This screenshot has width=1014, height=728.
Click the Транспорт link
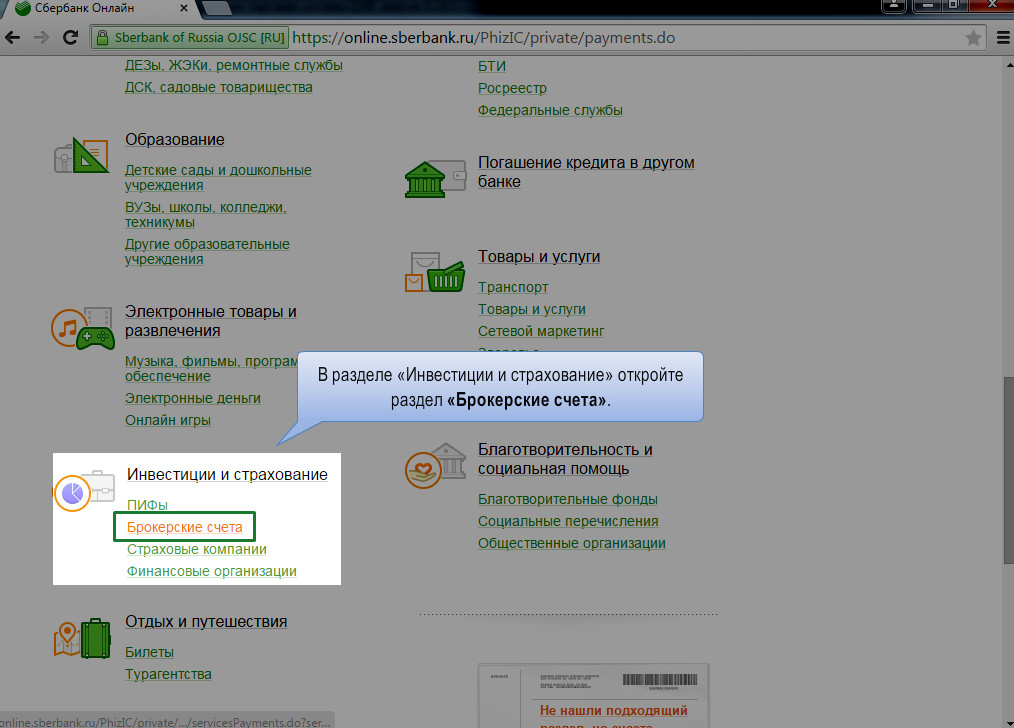pyautogui.click(x=513, y=287)
